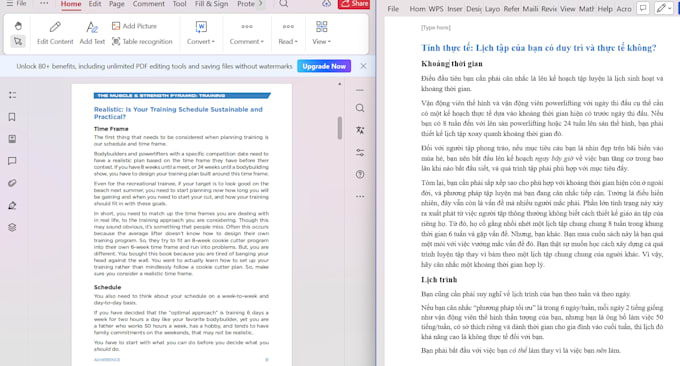This screenshot has height=366, width=680.
Task: Click the magnifier icon in right side panel
Action: coord(360,108)
